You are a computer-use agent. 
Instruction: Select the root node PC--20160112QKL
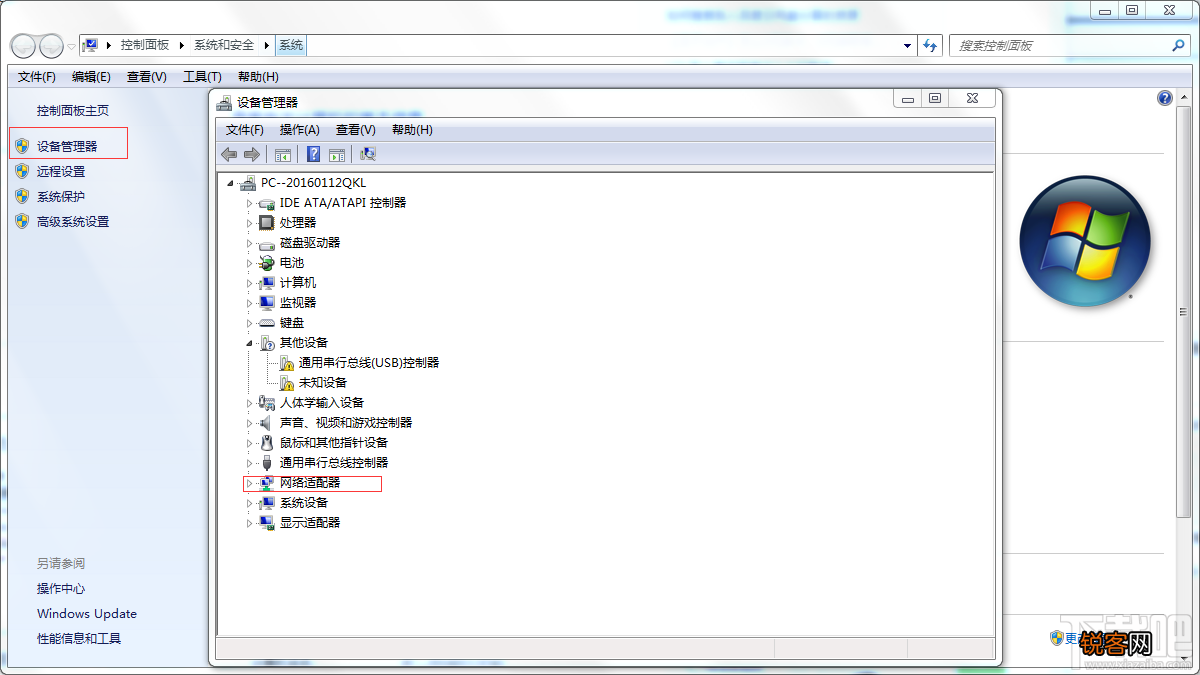314,183
